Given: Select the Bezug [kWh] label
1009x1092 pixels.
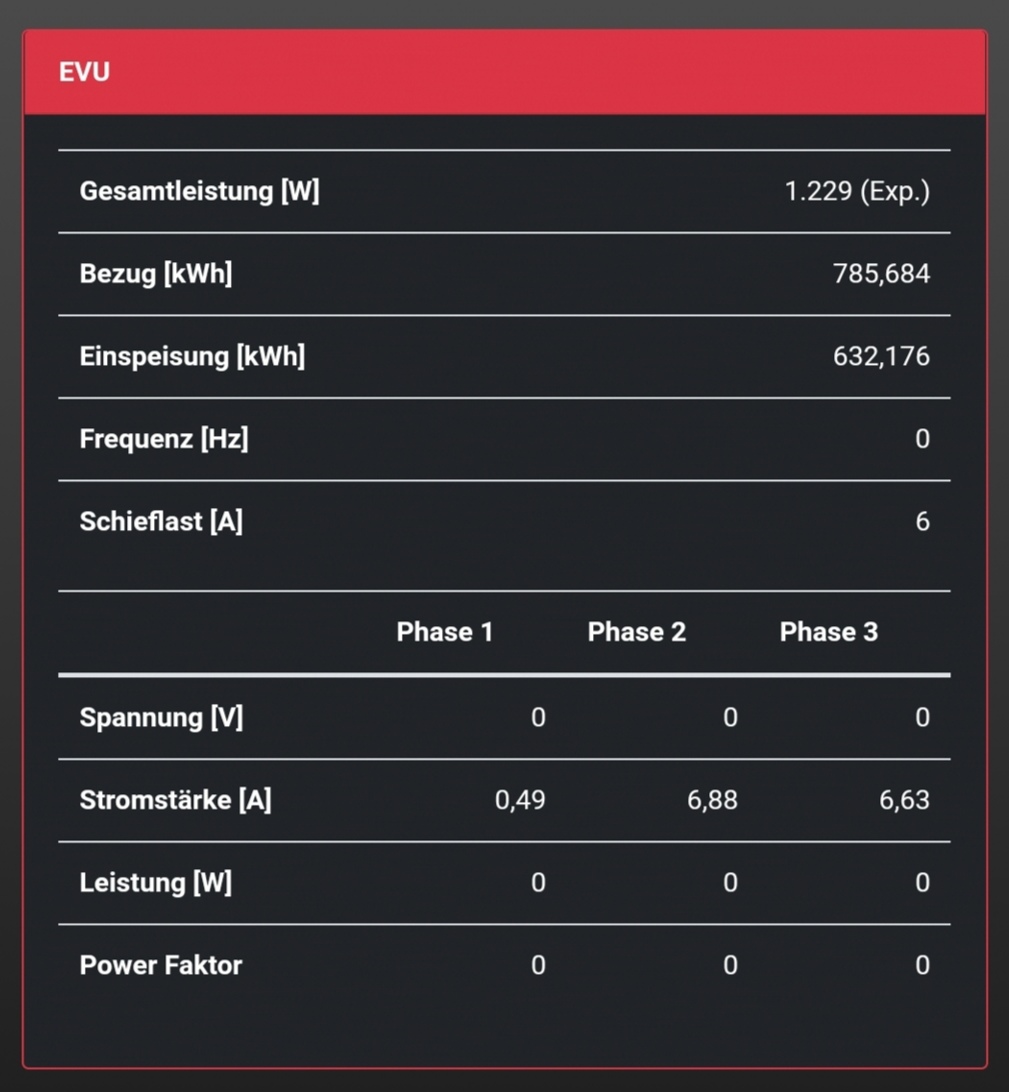Looking at the screenshot, I should click(x=156, y=274).
